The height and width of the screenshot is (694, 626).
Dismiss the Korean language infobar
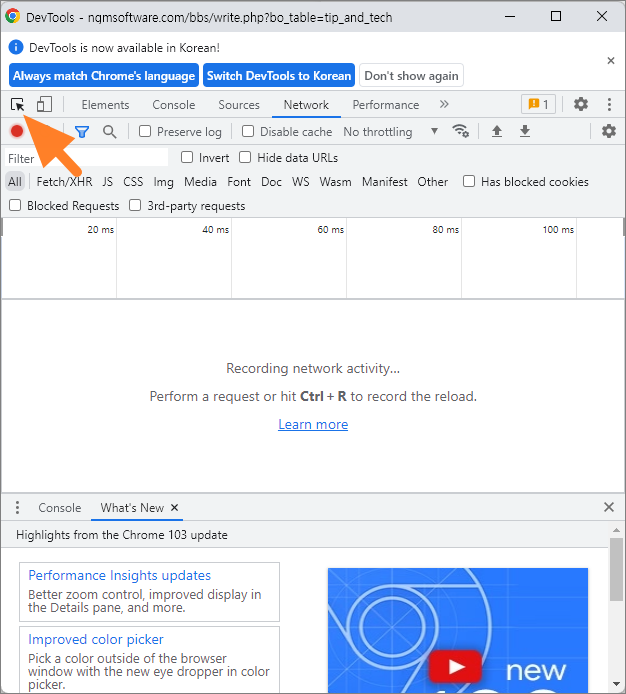(611, 61)
